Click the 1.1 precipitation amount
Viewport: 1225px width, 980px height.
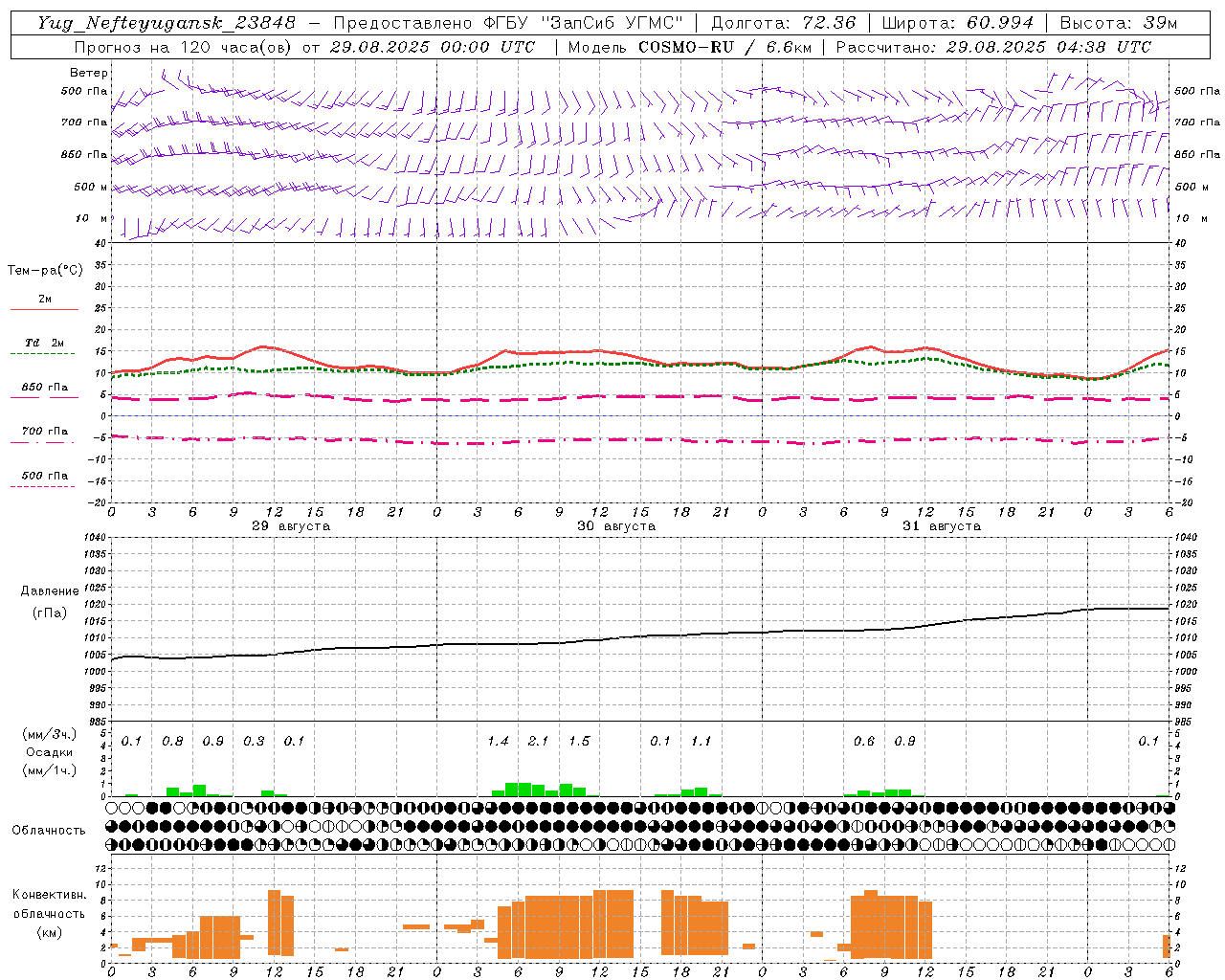pos(702,742)
